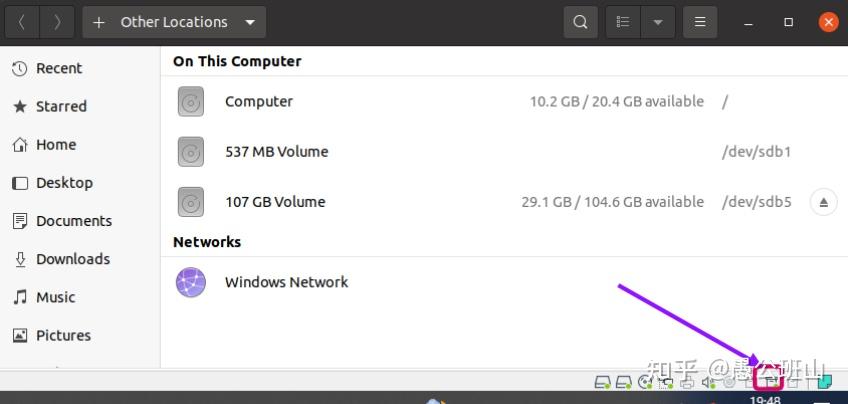
Task: Select Starred in the sidebar
Action: pyautogui.click(x=61, y=106)
